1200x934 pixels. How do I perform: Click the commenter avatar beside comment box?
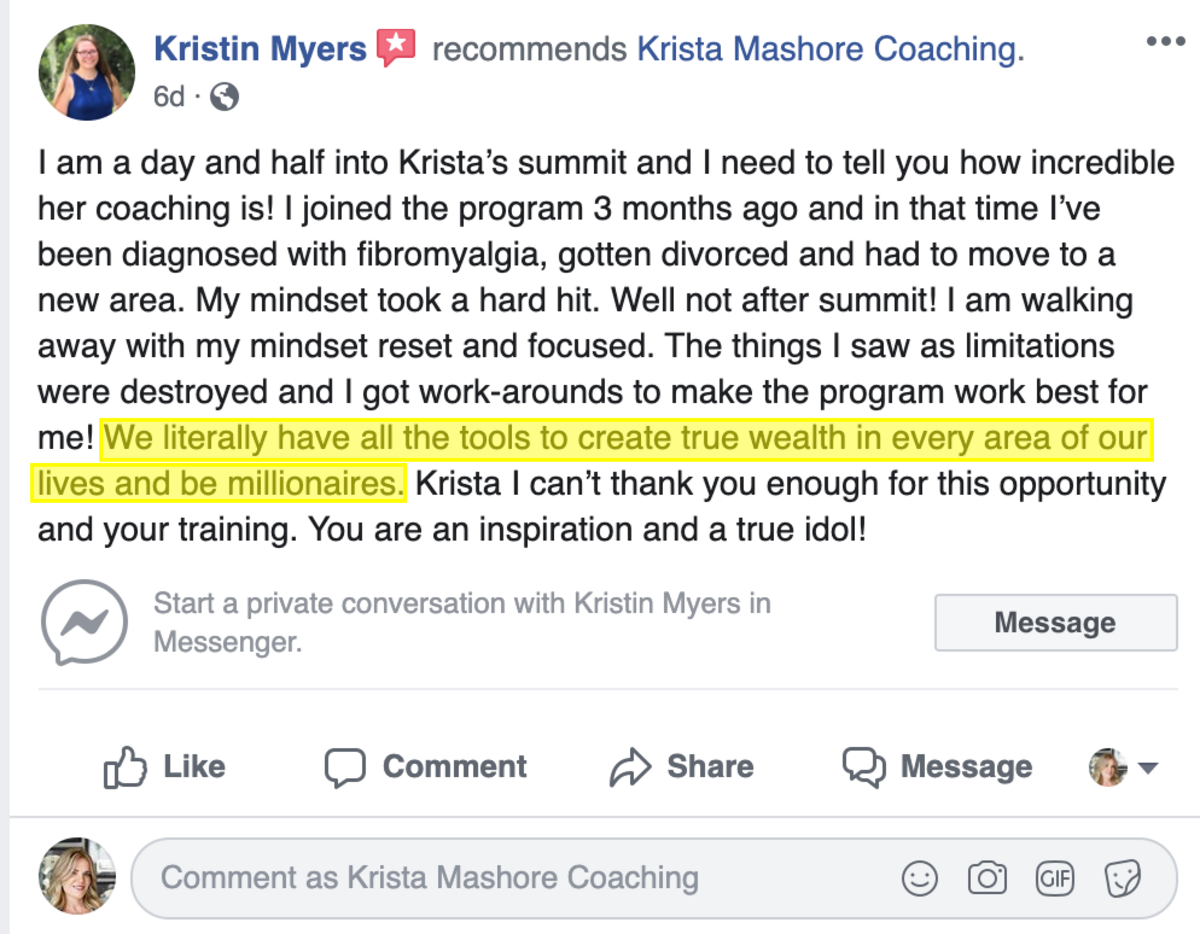[x=77, y=876]
